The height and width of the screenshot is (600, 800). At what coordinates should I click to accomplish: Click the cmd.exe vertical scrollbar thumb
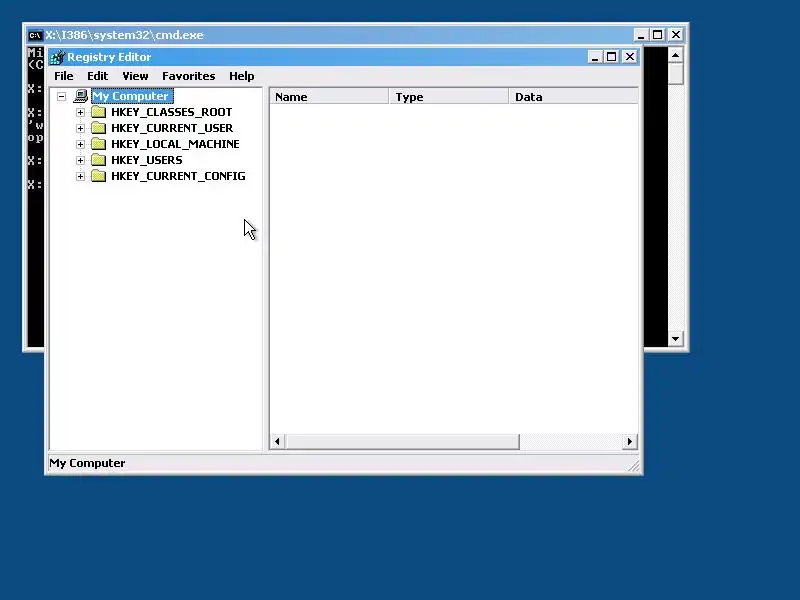[676, 73]
